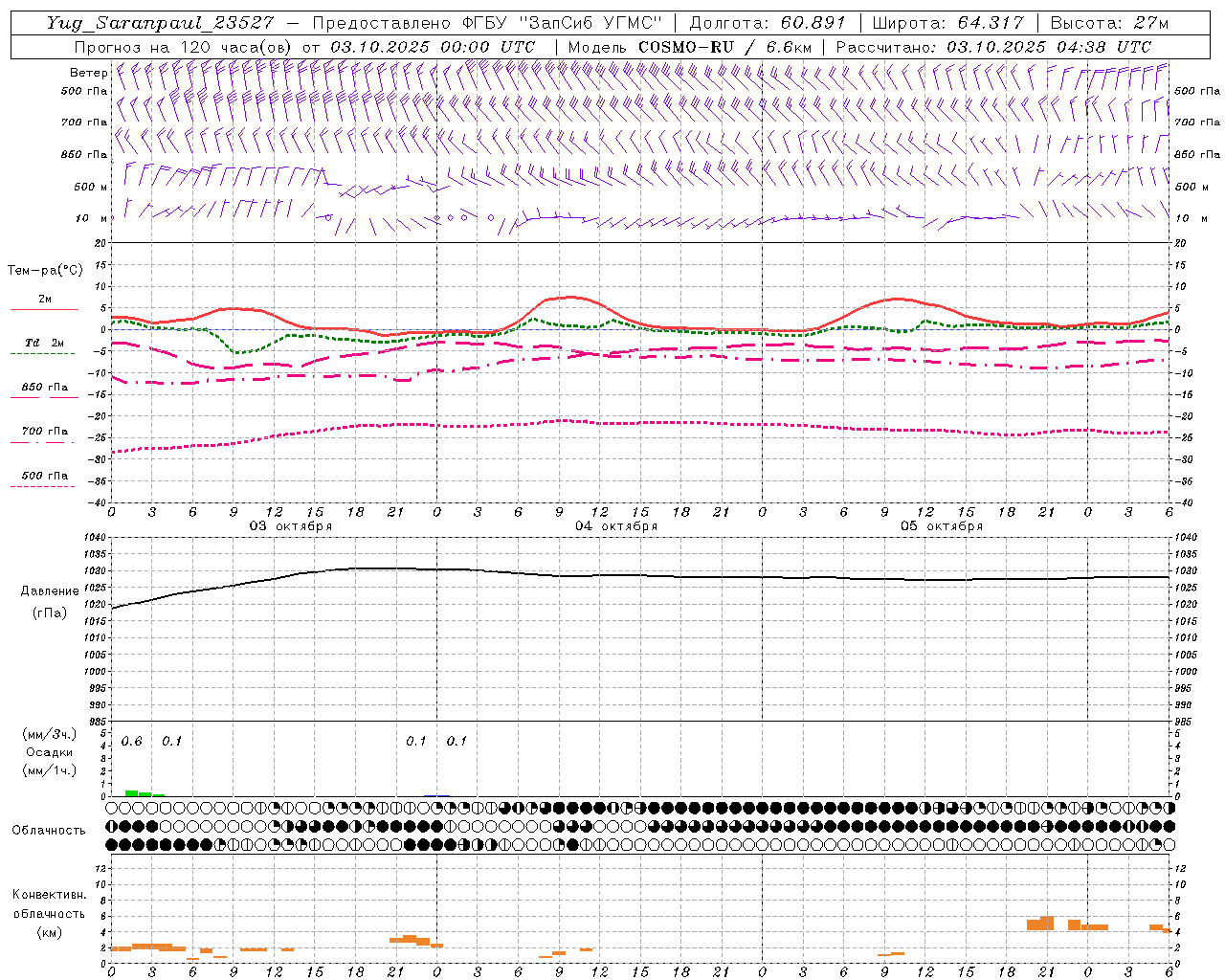Click the "Конвективн." convective cloud label
This screenshot has width=1225, height=980.
49,895
